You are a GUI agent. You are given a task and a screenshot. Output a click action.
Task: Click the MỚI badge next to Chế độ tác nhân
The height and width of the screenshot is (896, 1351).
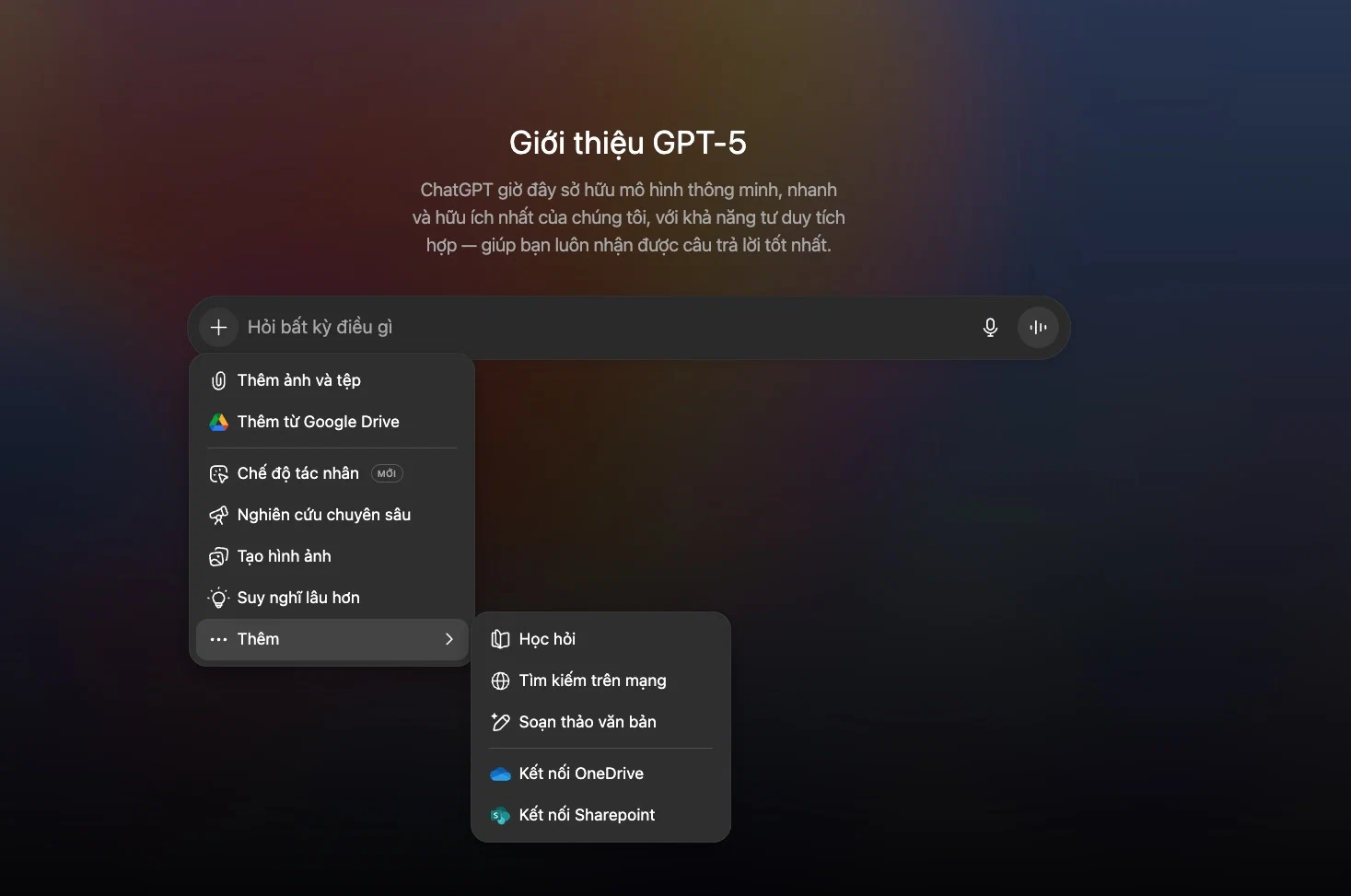pos(387,473)
